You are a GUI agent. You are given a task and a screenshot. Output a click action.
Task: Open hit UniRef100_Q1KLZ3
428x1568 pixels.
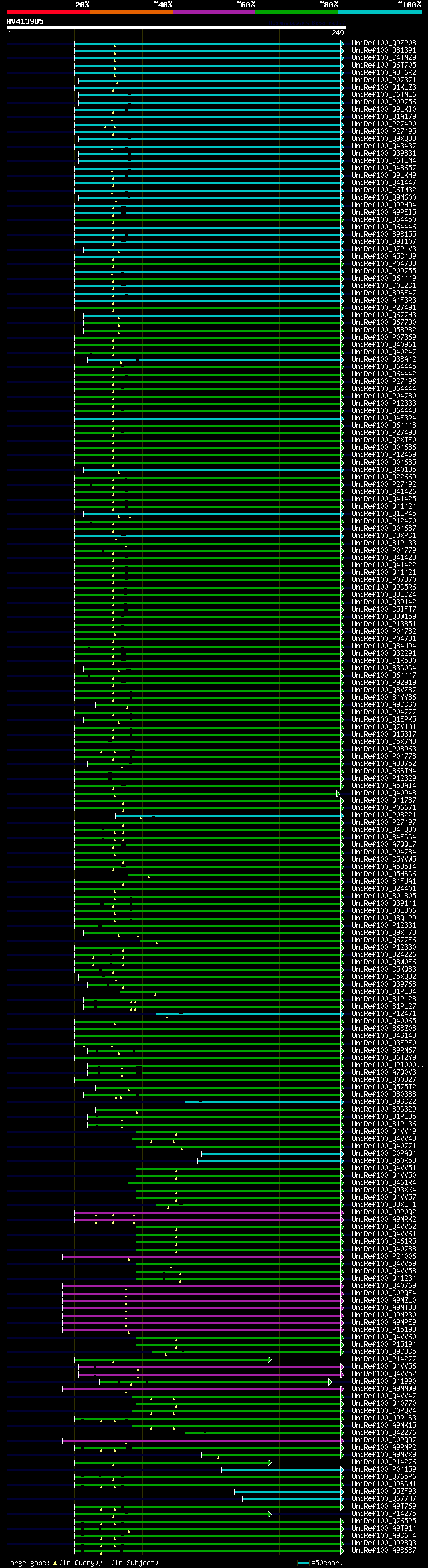[384, 87]
